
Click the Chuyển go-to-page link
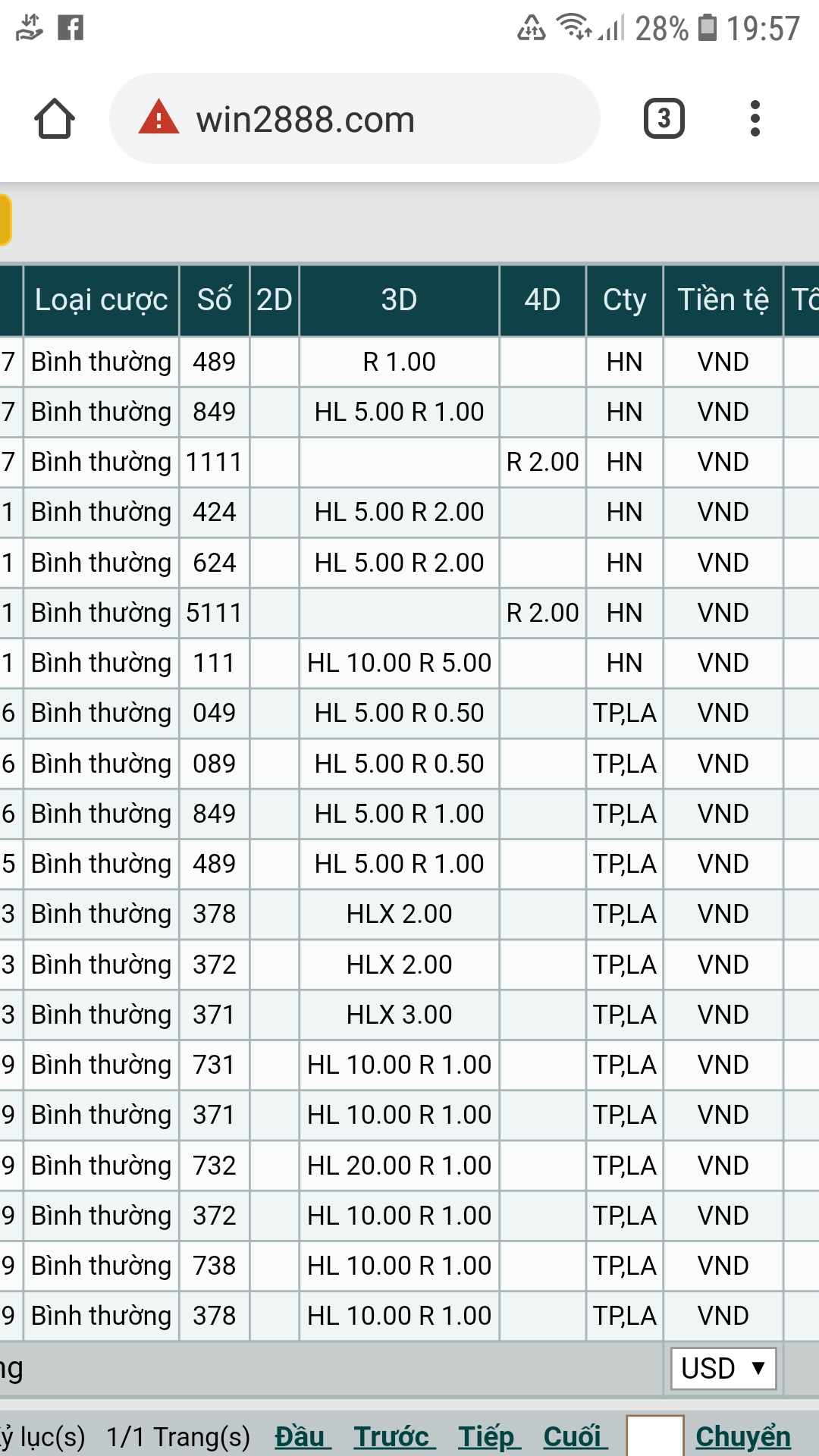point(743,1436)
